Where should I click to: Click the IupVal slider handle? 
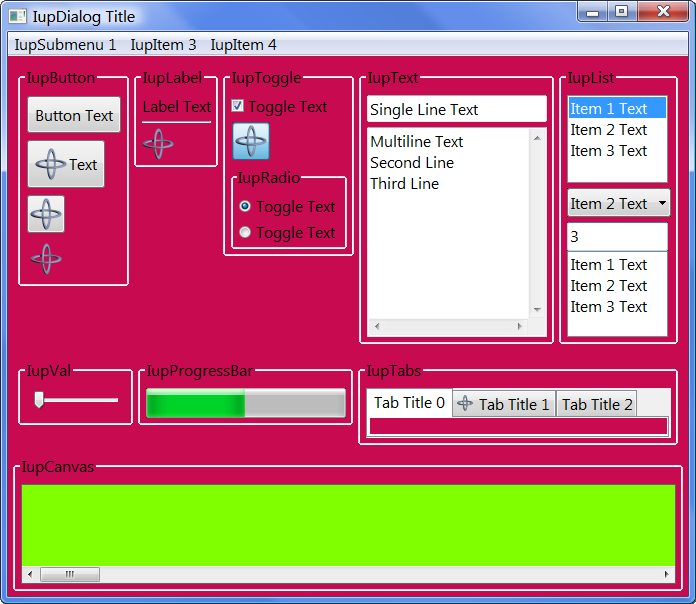[39, 399]
